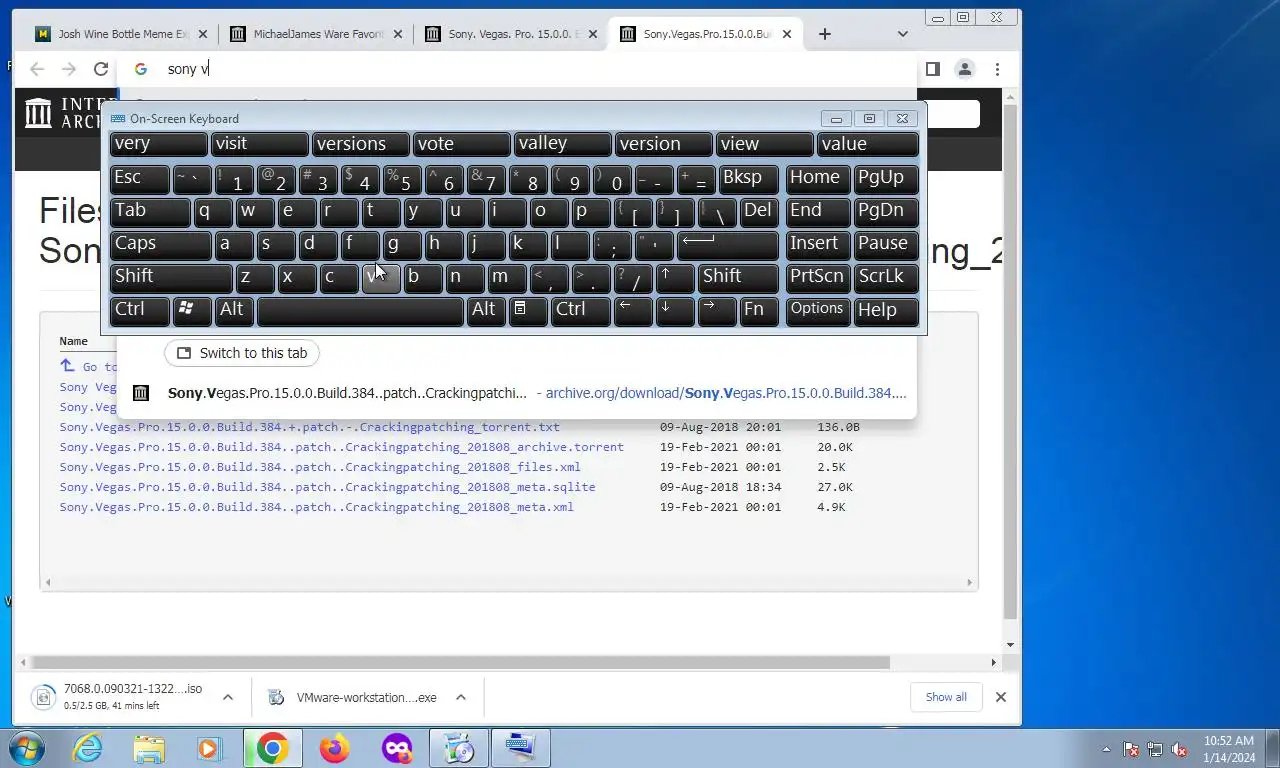Image resolution: width=1280 pixels, height=768 pixels.
Task: Open On-Screen Keyboard Help
Action: (x=886, y=311)
